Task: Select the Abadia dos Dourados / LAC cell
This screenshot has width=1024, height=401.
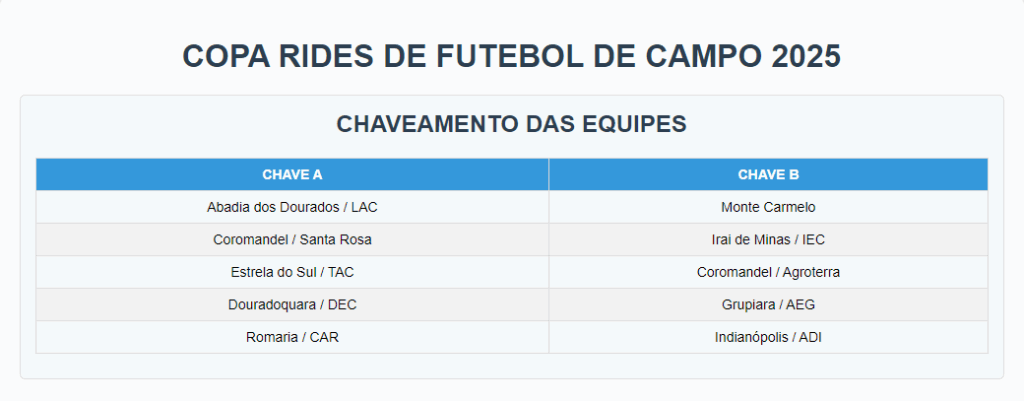Action: (292, 207)
